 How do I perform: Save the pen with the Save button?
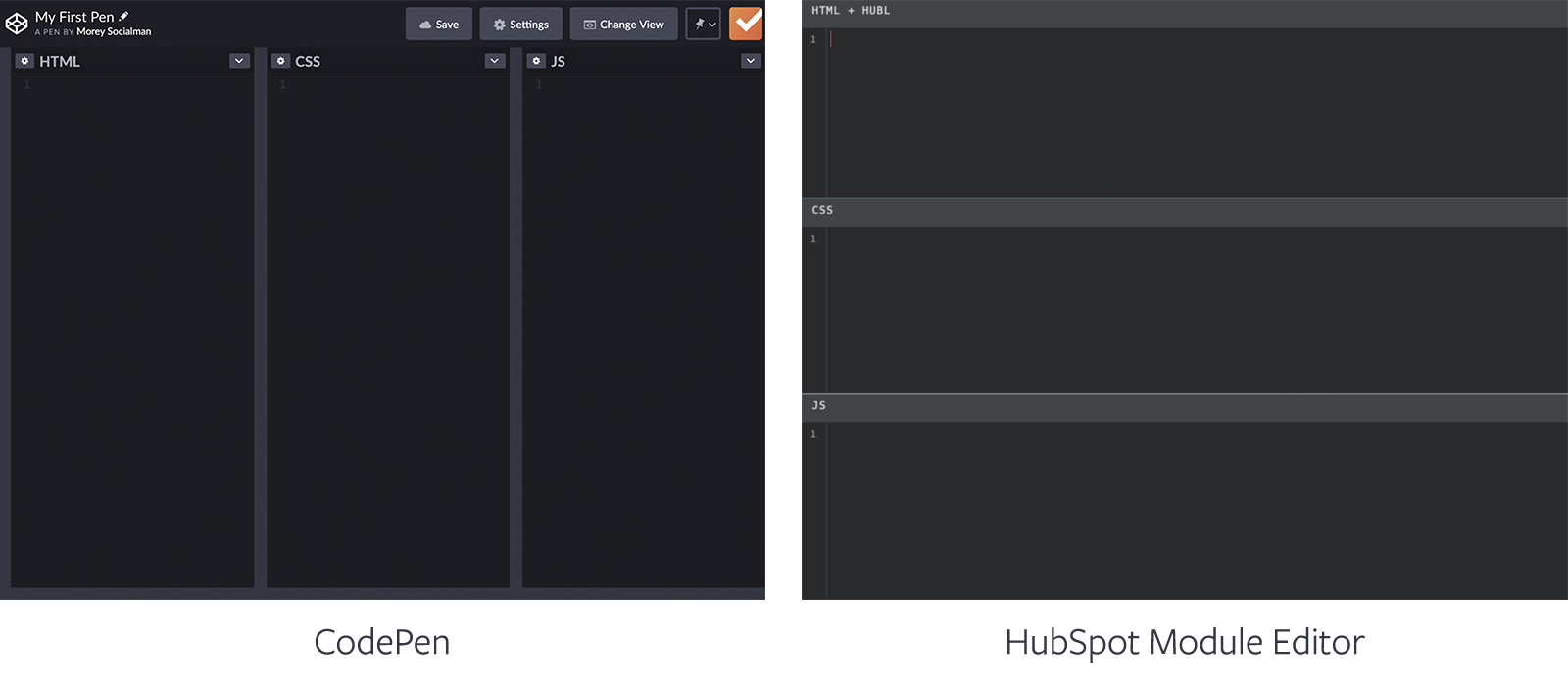[x=439, y=25]
